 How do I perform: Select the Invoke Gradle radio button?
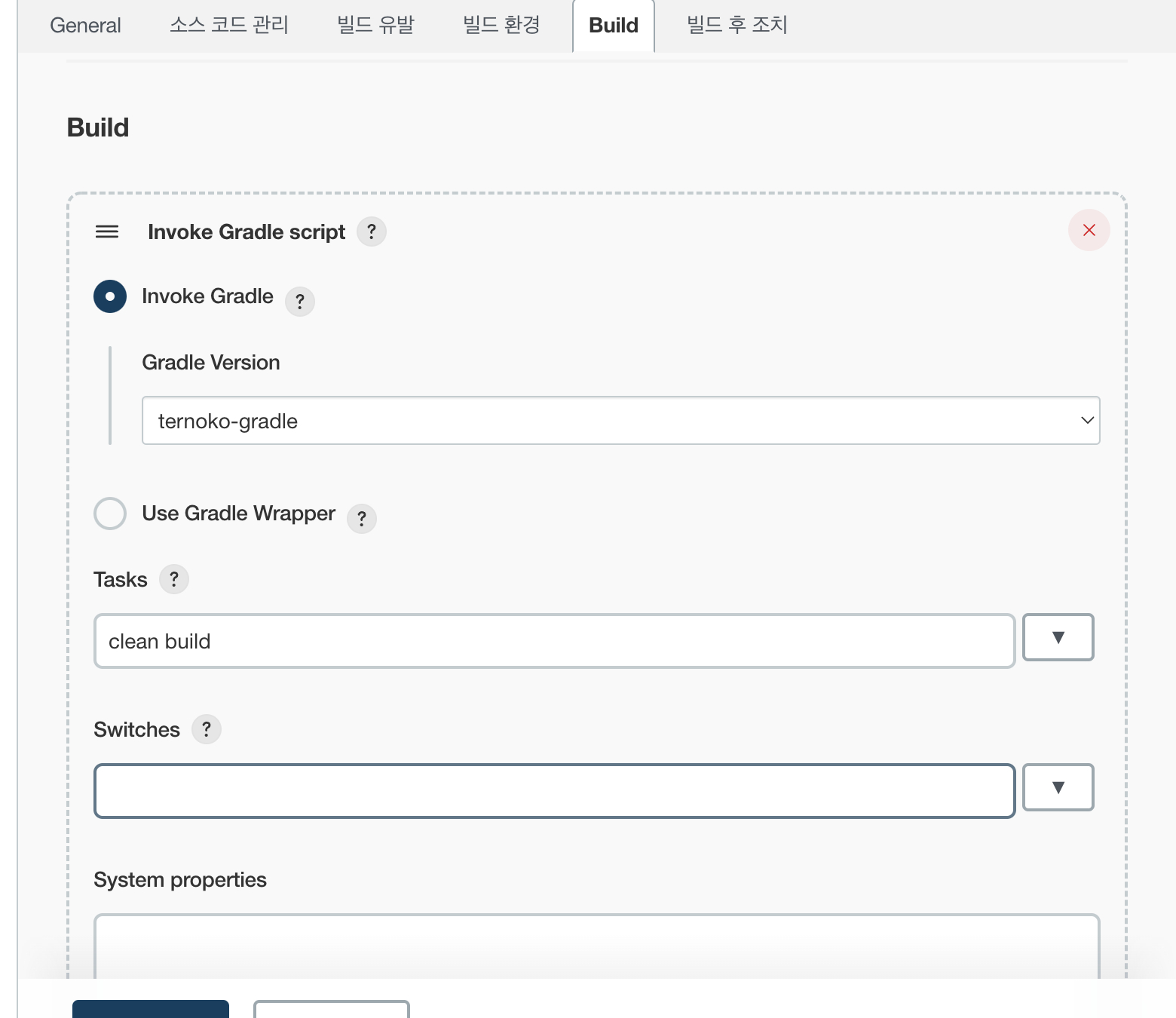110,296
